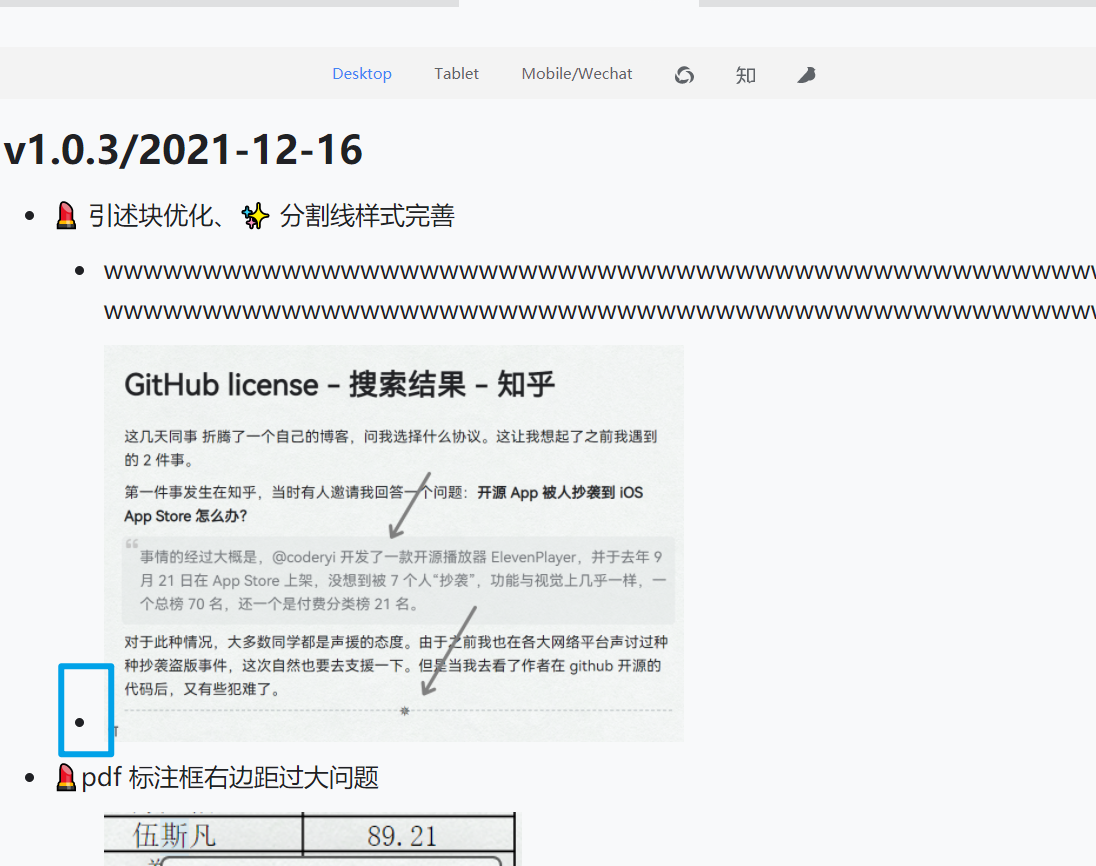1096x866 pixels.
Task: Click the text 分割线样式完善
Action: tap(367, 215)
